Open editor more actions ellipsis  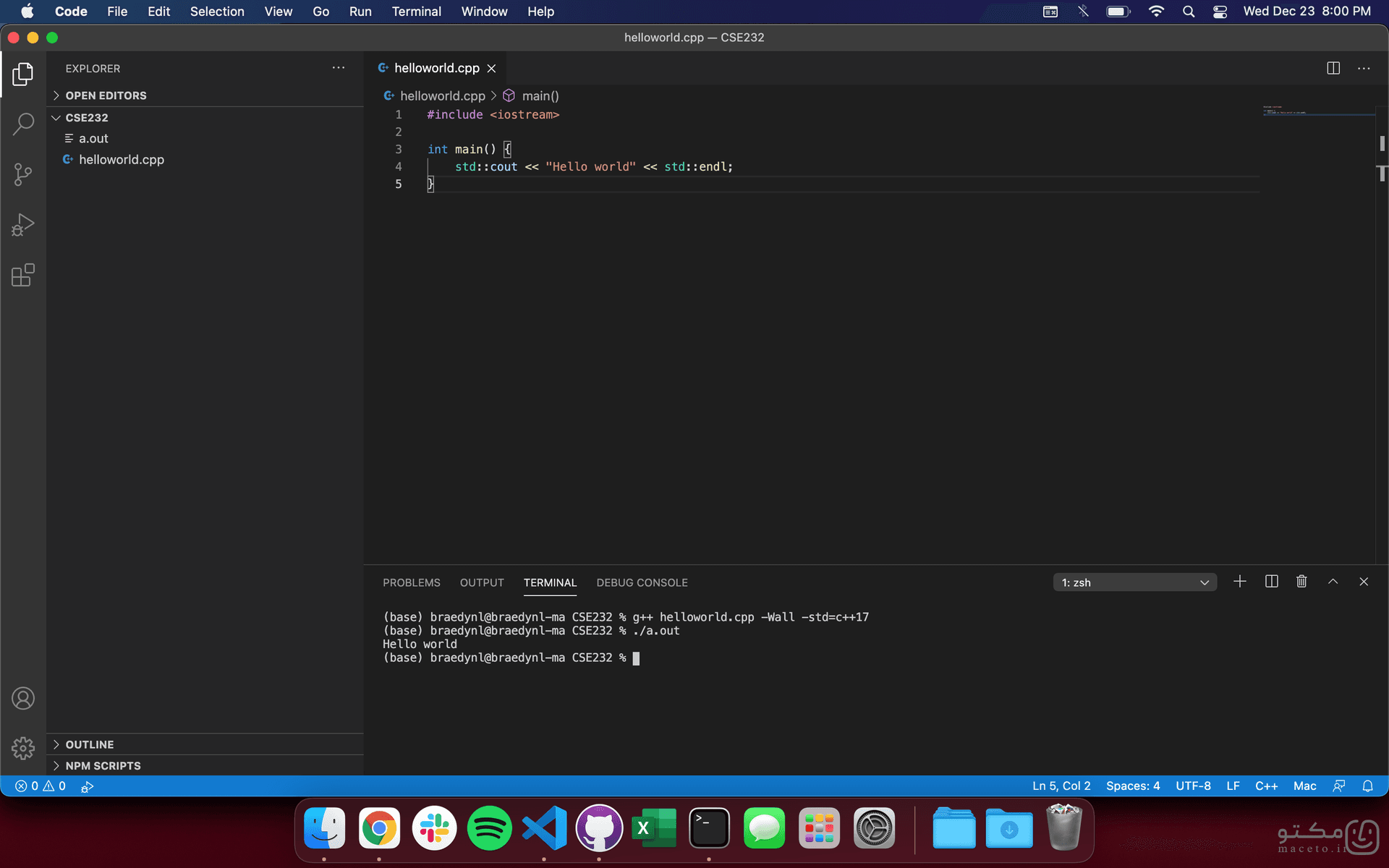click(x=1364, y=68)
